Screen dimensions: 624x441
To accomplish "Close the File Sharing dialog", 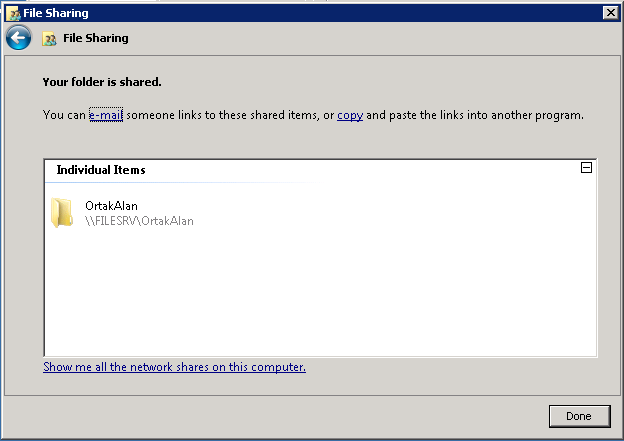I will (x=610, y=13).
